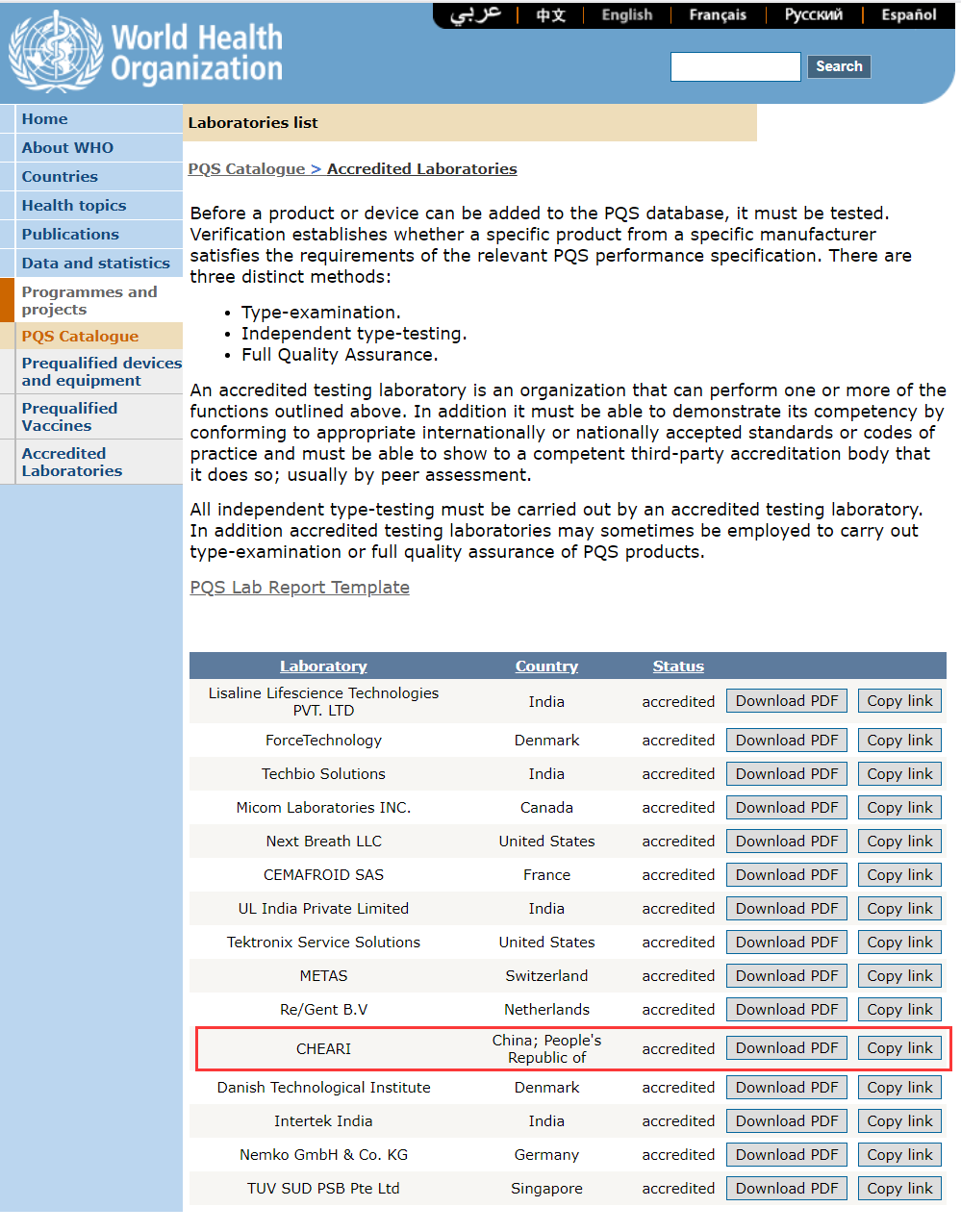Click the World Health Organization logo
The height and width of the screenshot is (1232, 961).
tap(146, 52)
